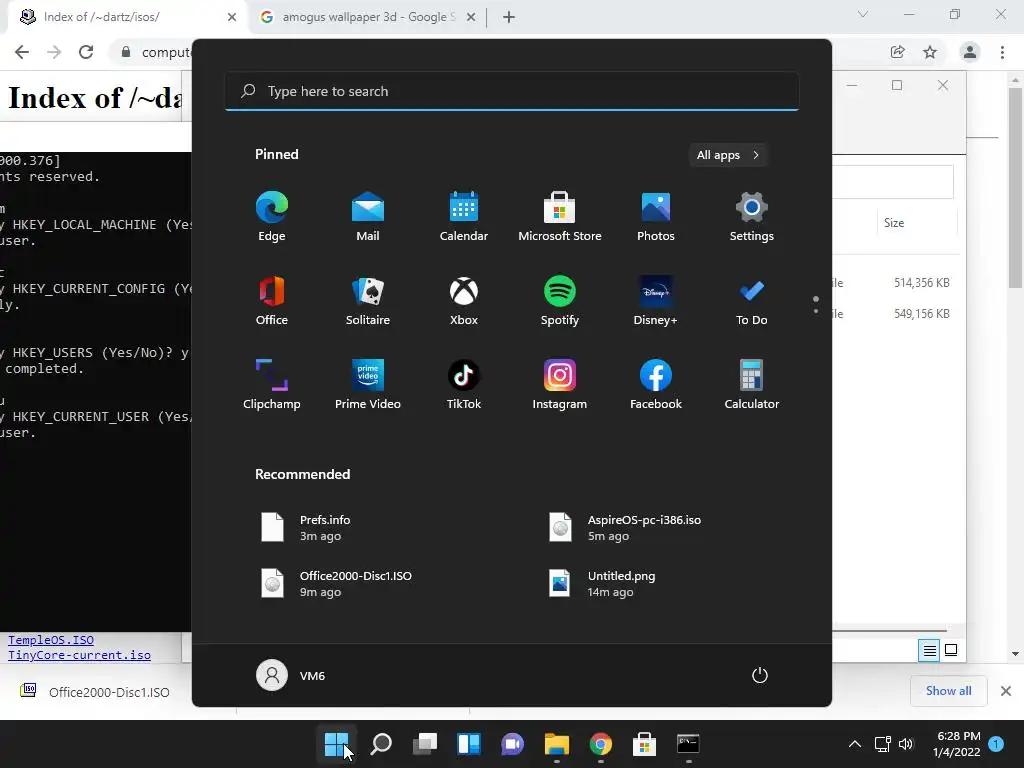Viewport: 1024px width, 768px height.
Task: Share this page from Chrome toolbar
Action: point(898,52)
